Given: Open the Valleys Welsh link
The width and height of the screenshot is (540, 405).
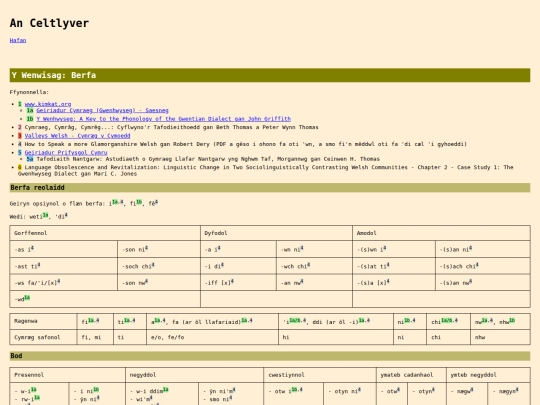Looking at the screenshot, I should [x=77, y=136].
